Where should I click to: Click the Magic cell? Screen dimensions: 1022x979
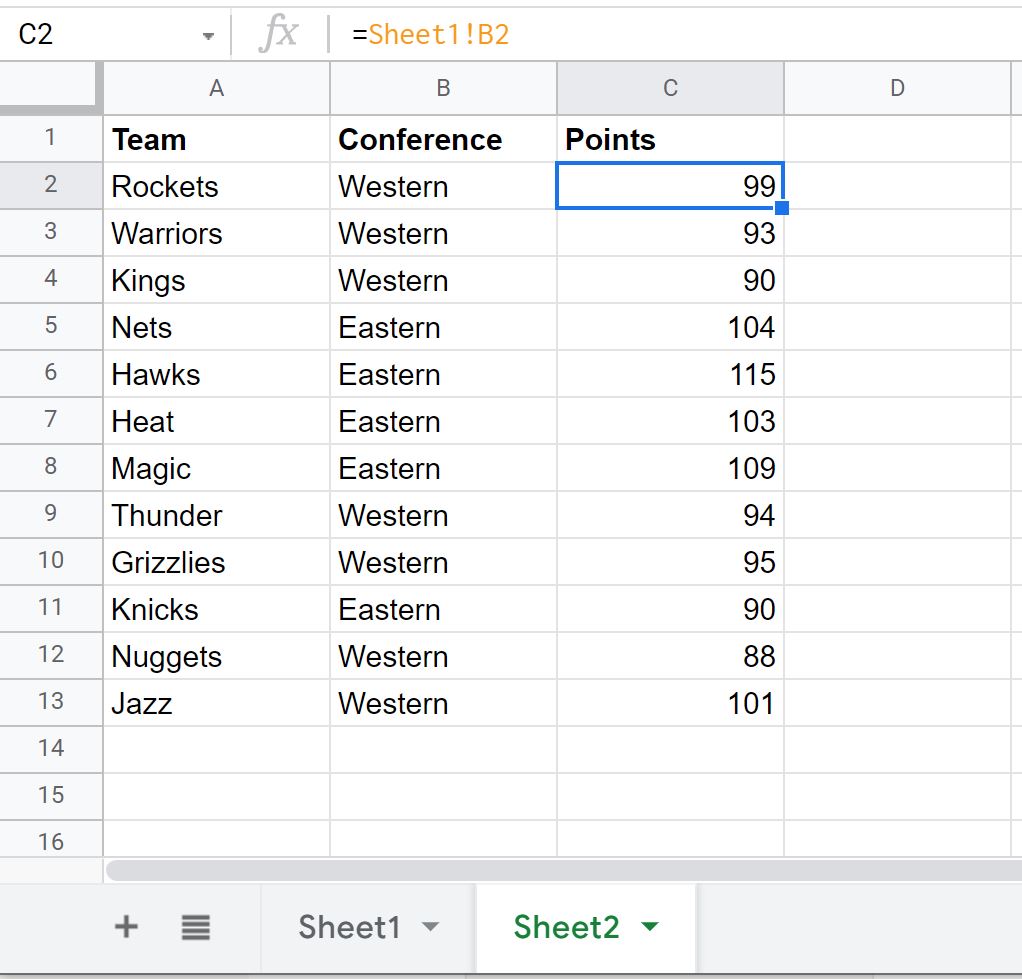216,468
